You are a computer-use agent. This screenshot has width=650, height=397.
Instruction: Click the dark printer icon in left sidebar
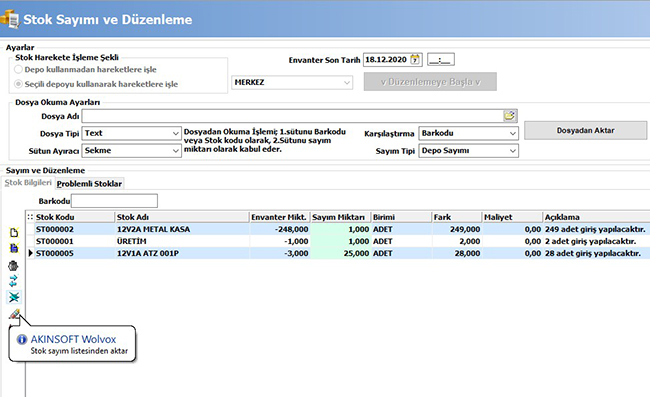tap(13, 266)
